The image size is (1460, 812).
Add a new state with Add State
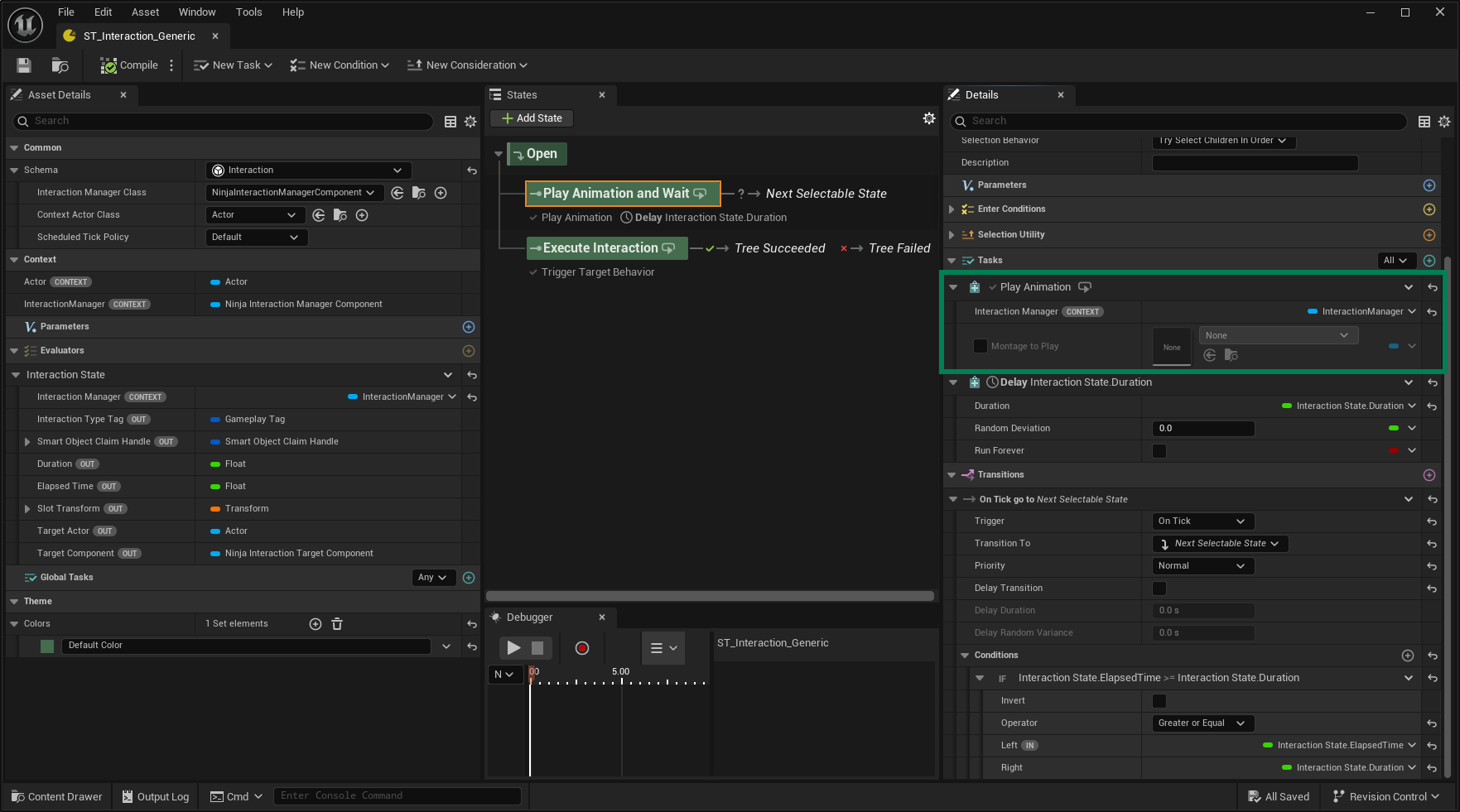tap(531, 118)
